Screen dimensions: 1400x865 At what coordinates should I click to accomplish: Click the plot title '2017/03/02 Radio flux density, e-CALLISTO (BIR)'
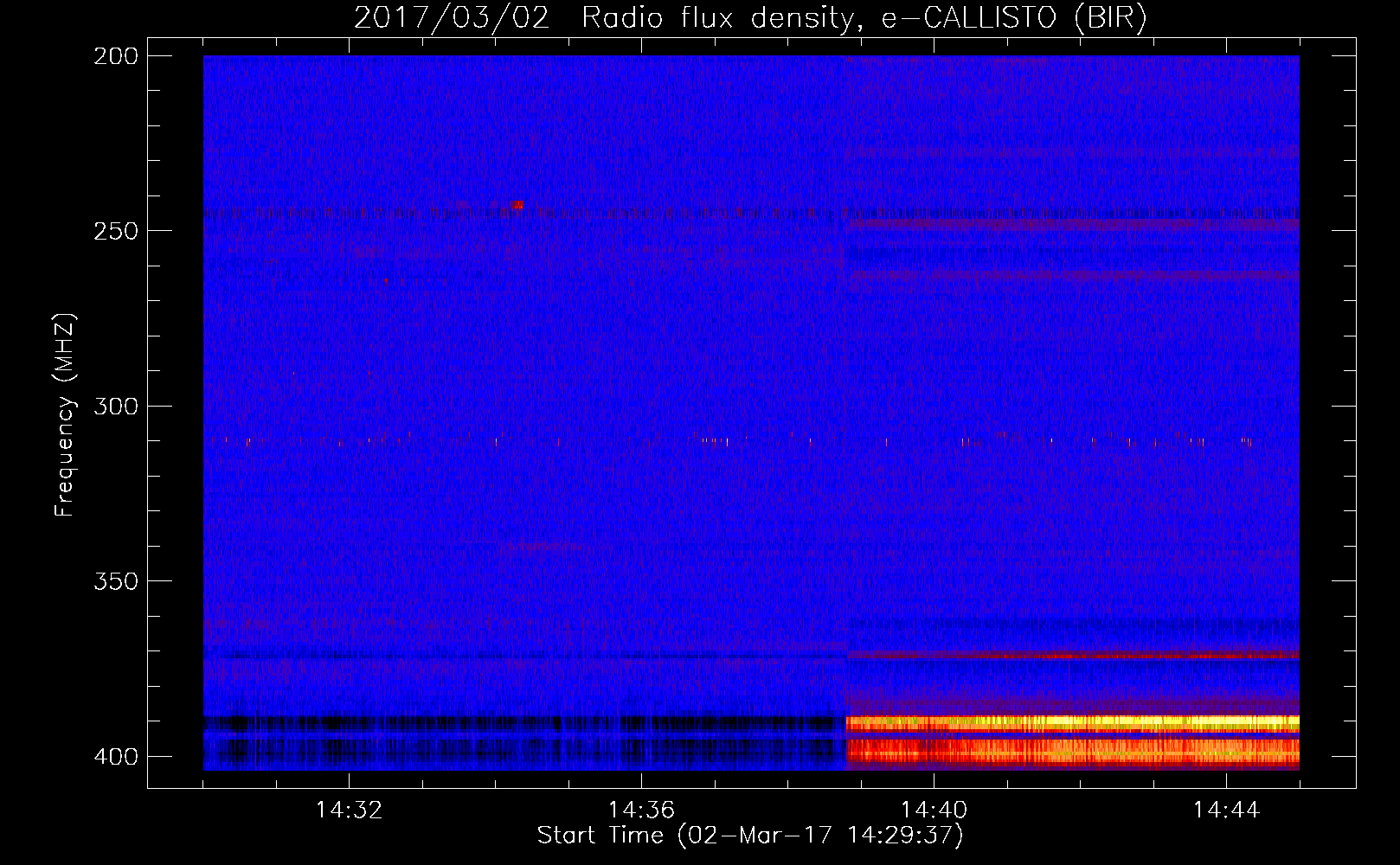click(x=750, y=18)
